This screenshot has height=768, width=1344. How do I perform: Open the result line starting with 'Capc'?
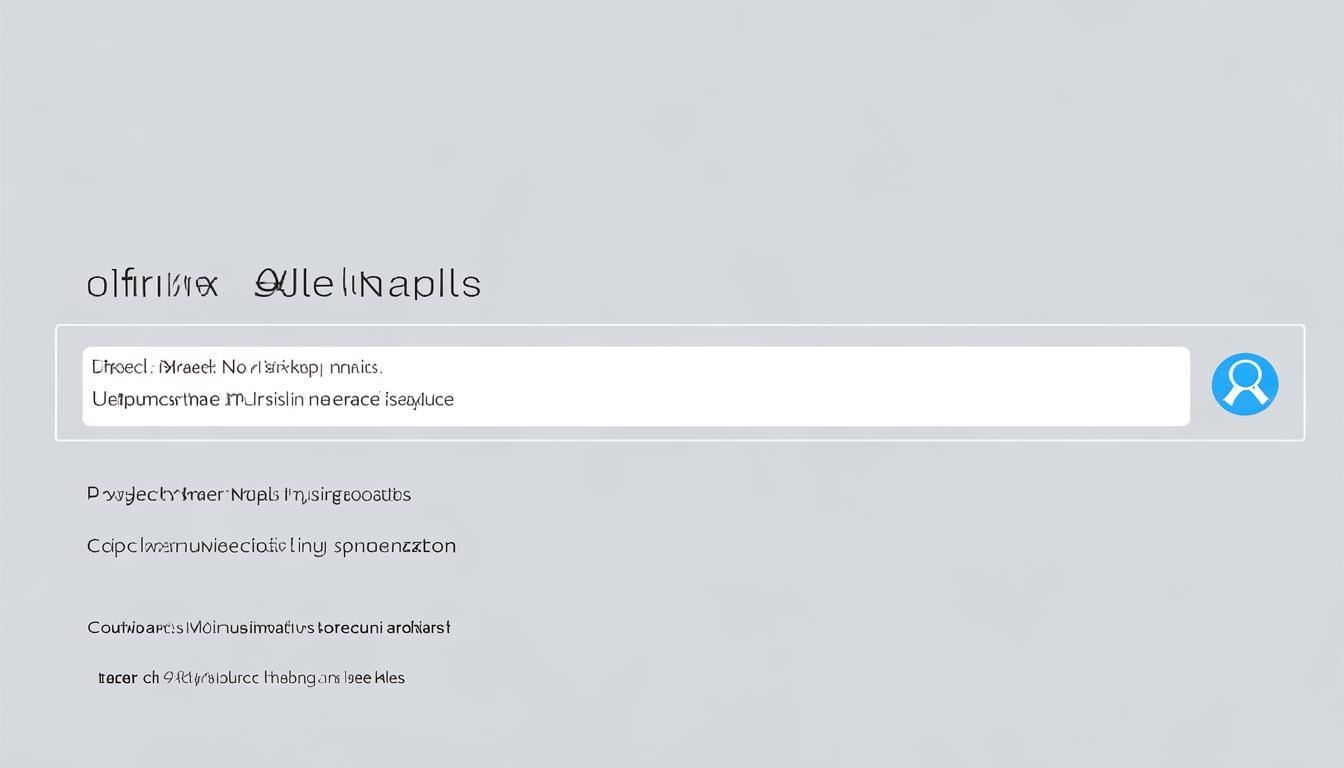(x=270, y=546)
